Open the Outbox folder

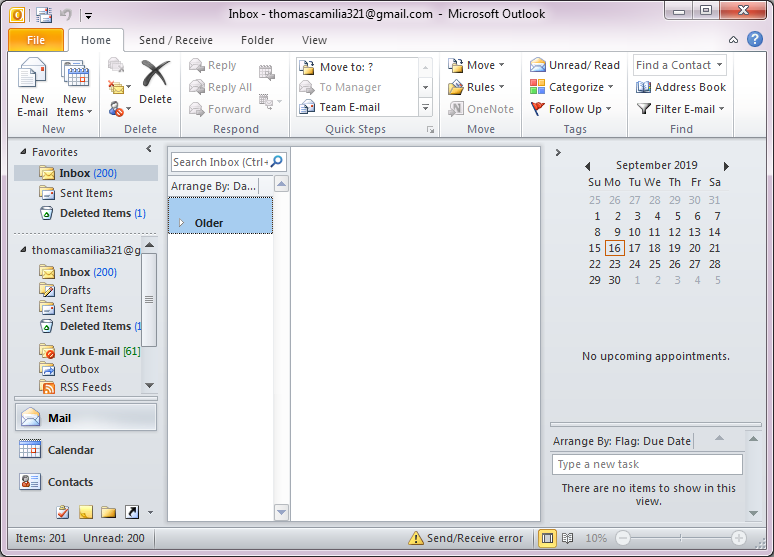click(69, 369)
